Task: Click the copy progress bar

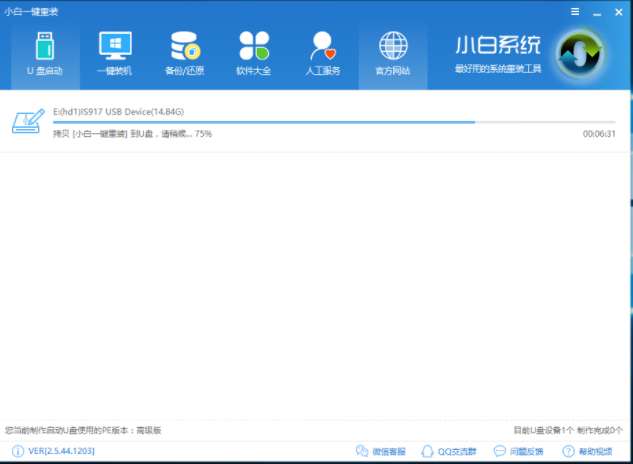Action: point(334,122)
